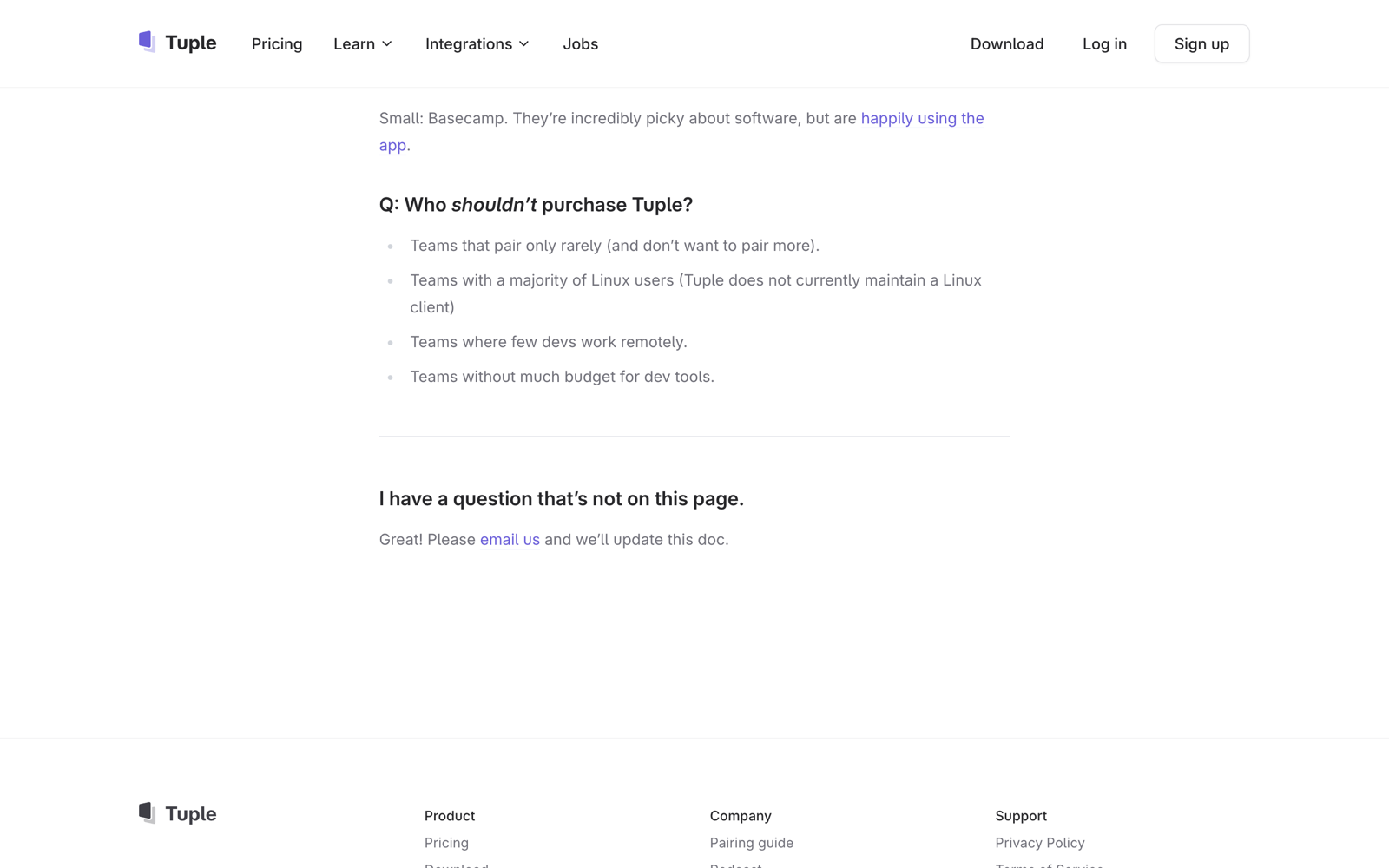Click the "Teams with a majority of Linux users" bullet
The image size is (1389, 868).
coord(695,293)
